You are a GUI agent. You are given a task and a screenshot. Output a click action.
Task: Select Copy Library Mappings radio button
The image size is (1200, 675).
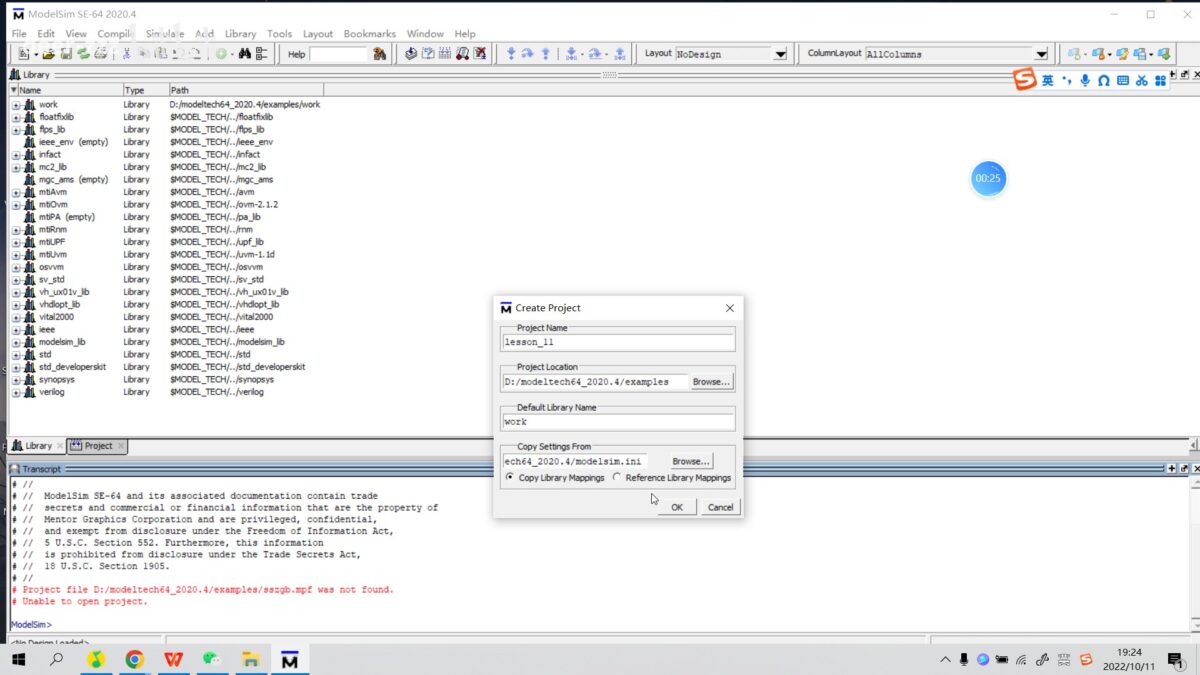510,478
